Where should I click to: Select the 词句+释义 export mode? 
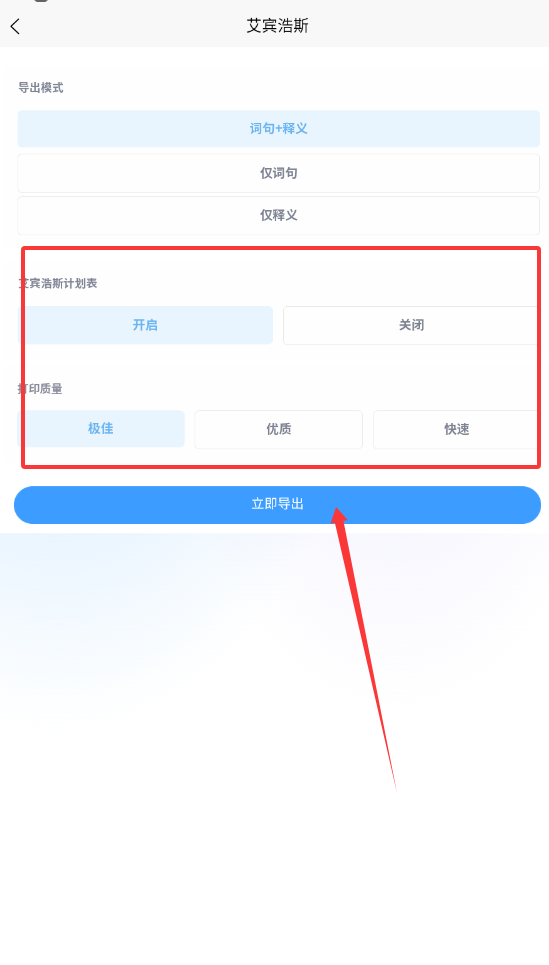tap(278, 129)
